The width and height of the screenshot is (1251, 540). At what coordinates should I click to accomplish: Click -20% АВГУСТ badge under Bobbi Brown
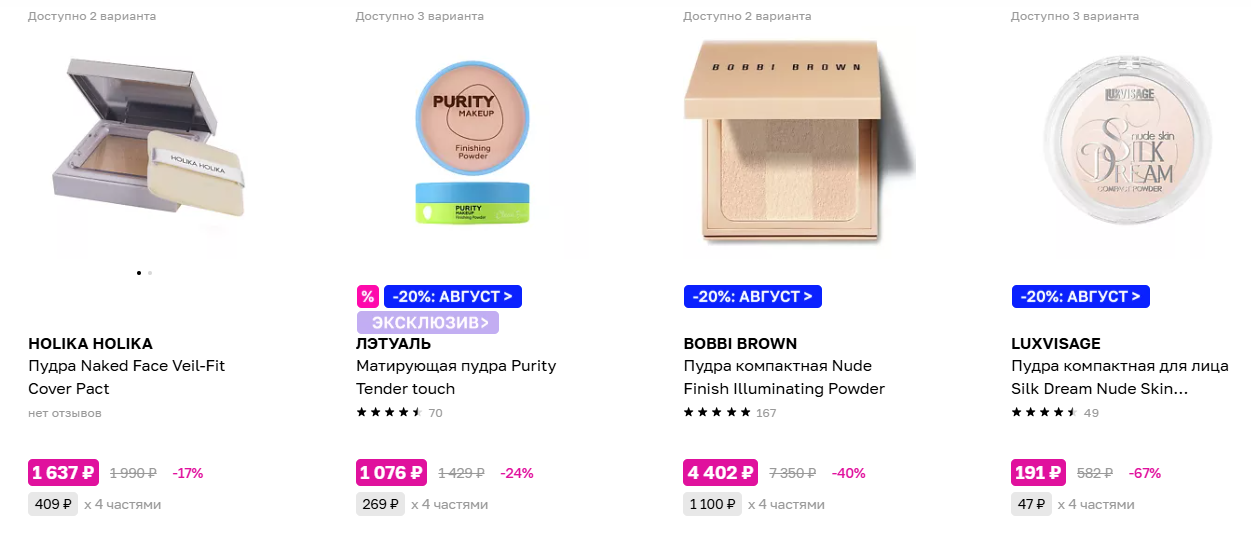[753, 297]
